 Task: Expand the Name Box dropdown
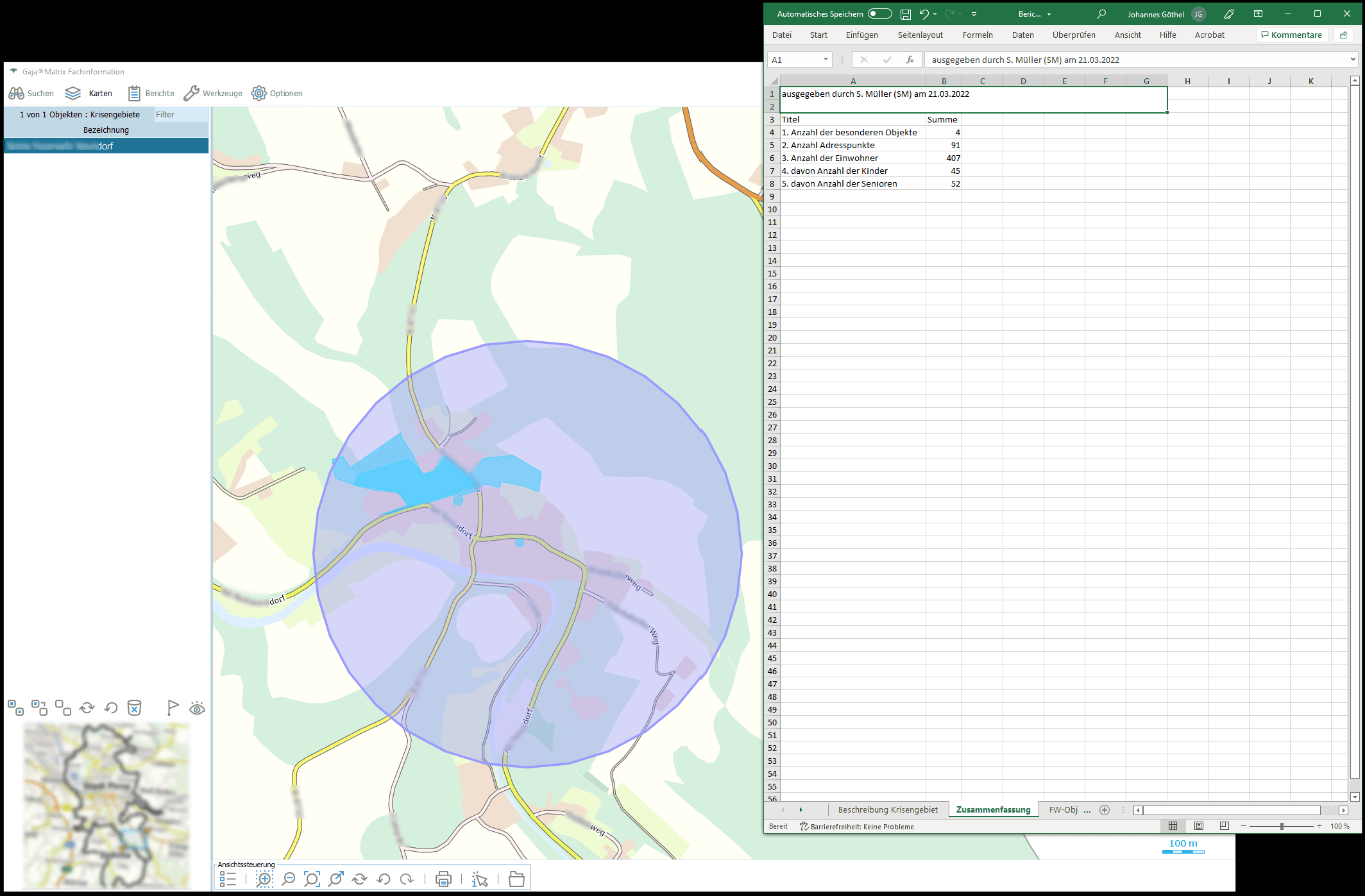click(826, 60)
